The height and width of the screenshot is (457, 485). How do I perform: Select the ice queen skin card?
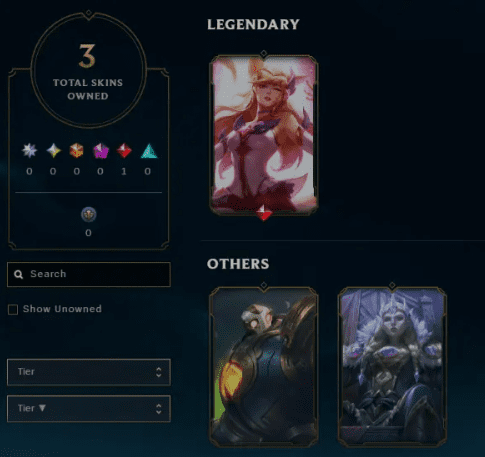click(x=392, y=366)
